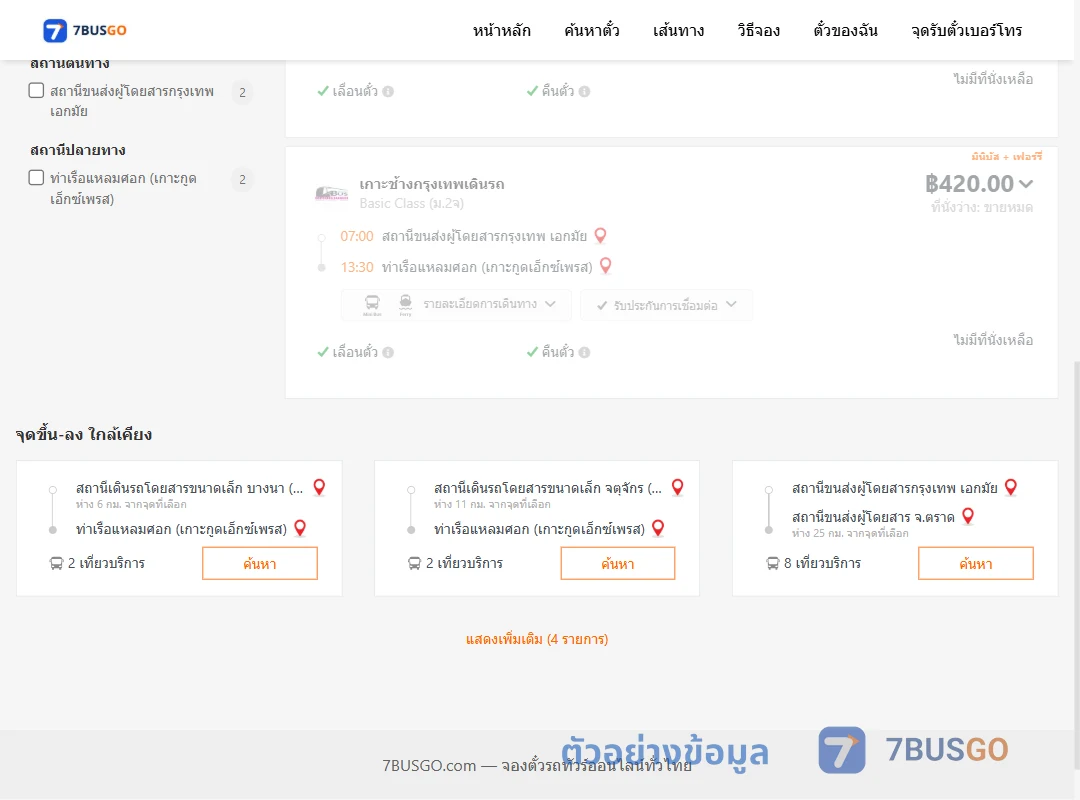Expand the ฿420.00 price chevron

click(x=1026, y=184)
